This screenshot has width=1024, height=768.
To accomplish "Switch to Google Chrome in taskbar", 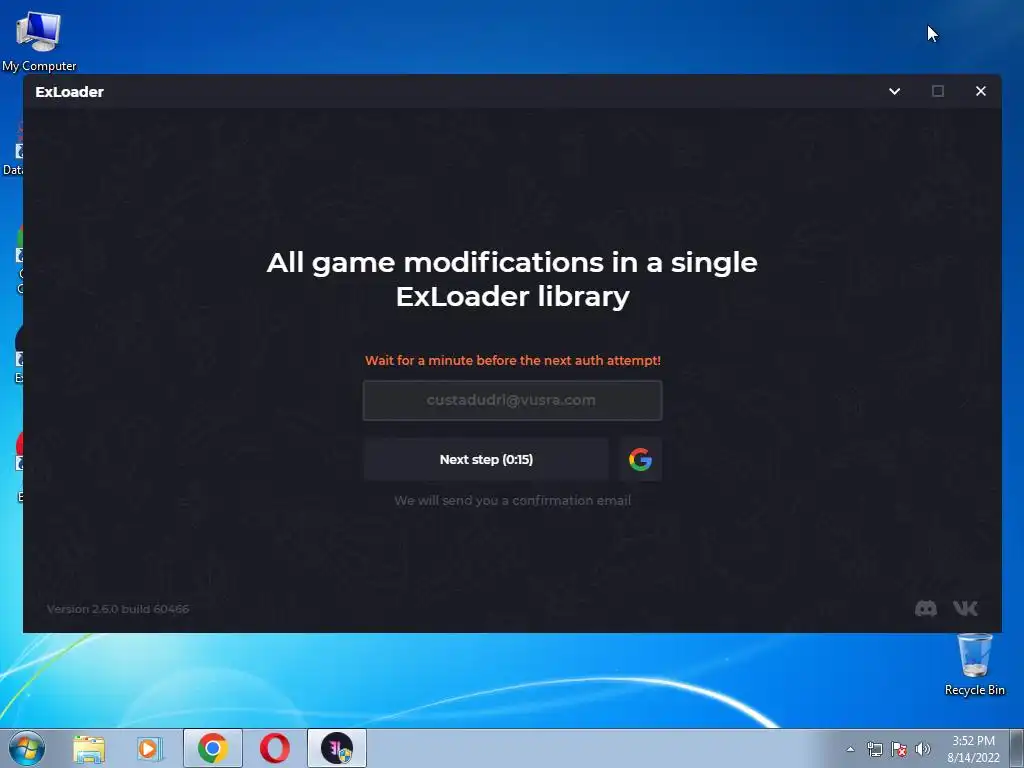I will point(213,748).
